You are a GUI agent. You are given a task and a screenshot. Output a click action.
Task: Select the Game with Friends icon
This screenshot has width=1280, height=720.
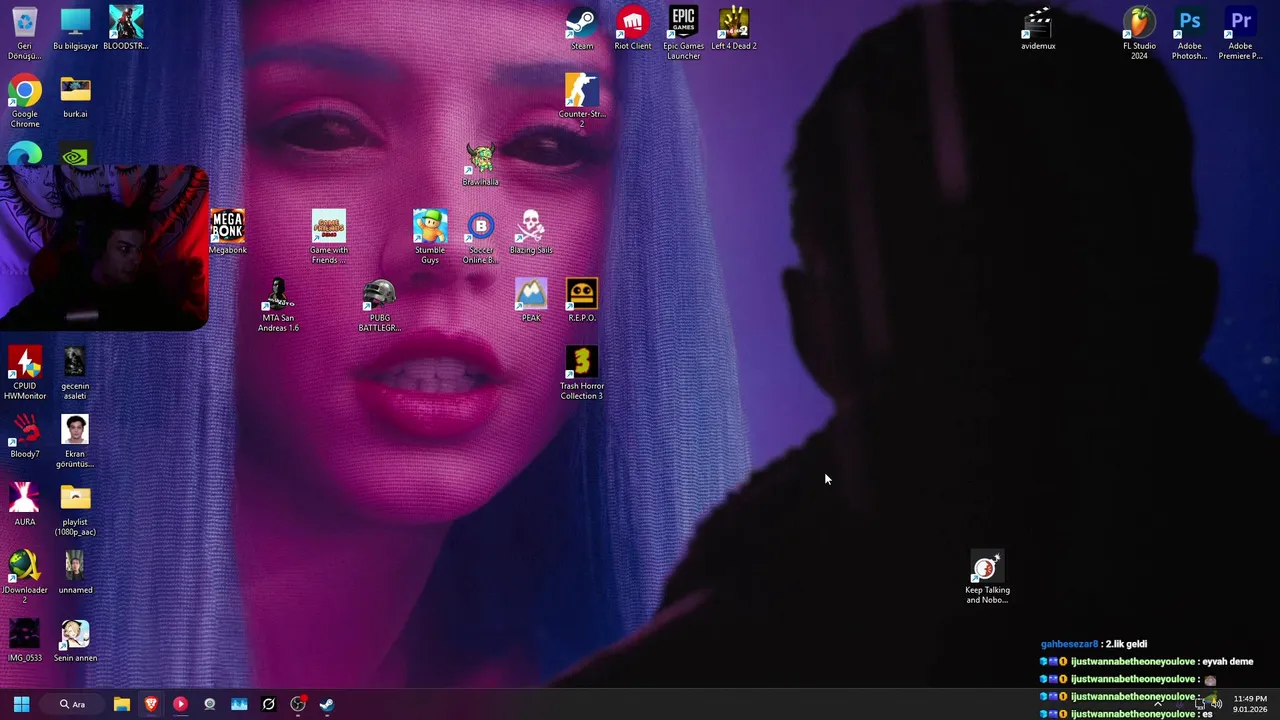coord(328,237)
